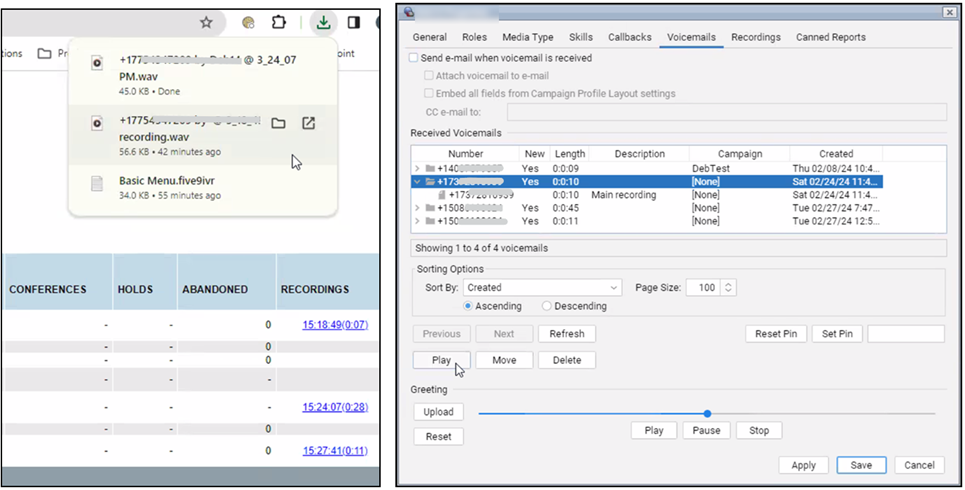Click the Save button
Image resolution: width=965 pixels, height=490 pixels.
click(861, 465)
